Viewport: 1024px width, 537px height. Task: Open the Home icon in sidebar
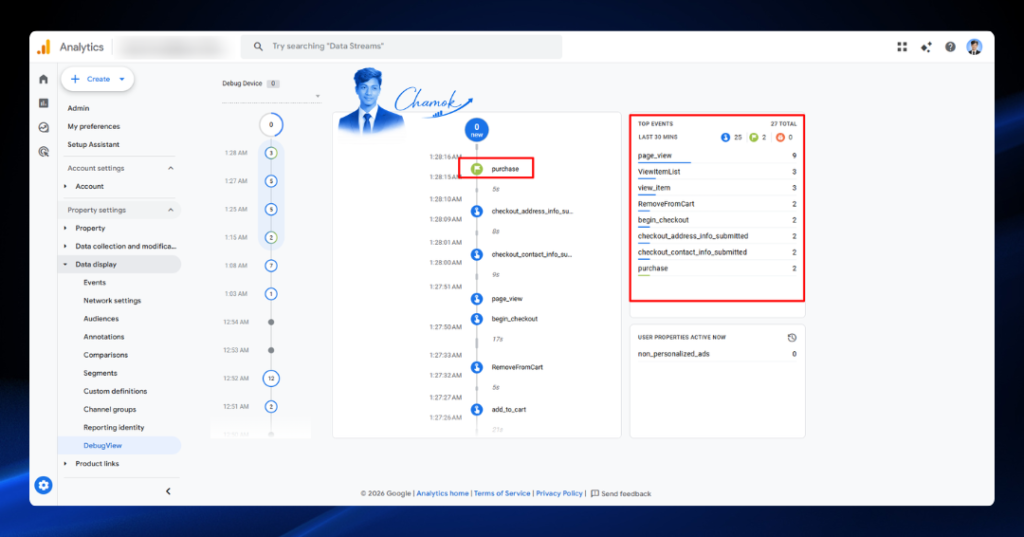tap(44, 79)
